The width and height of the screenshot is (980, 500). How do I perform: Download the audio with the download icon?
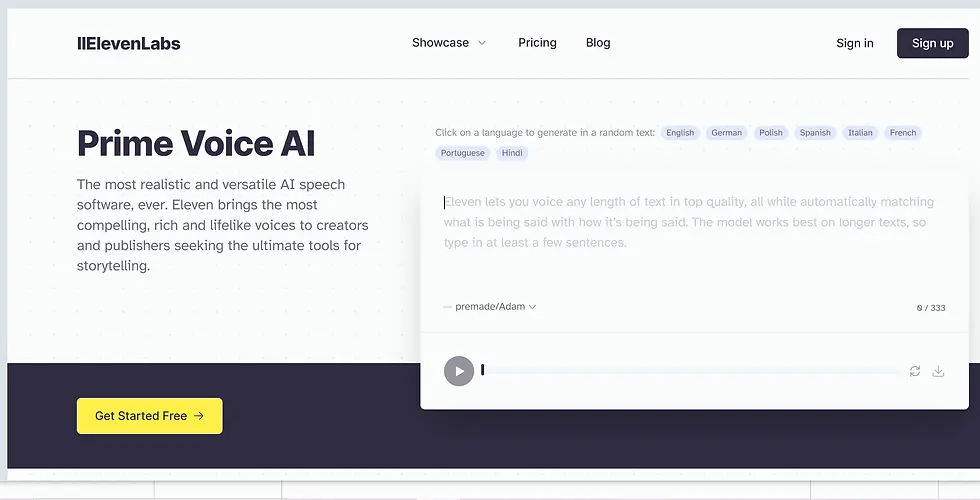(938, 371)
